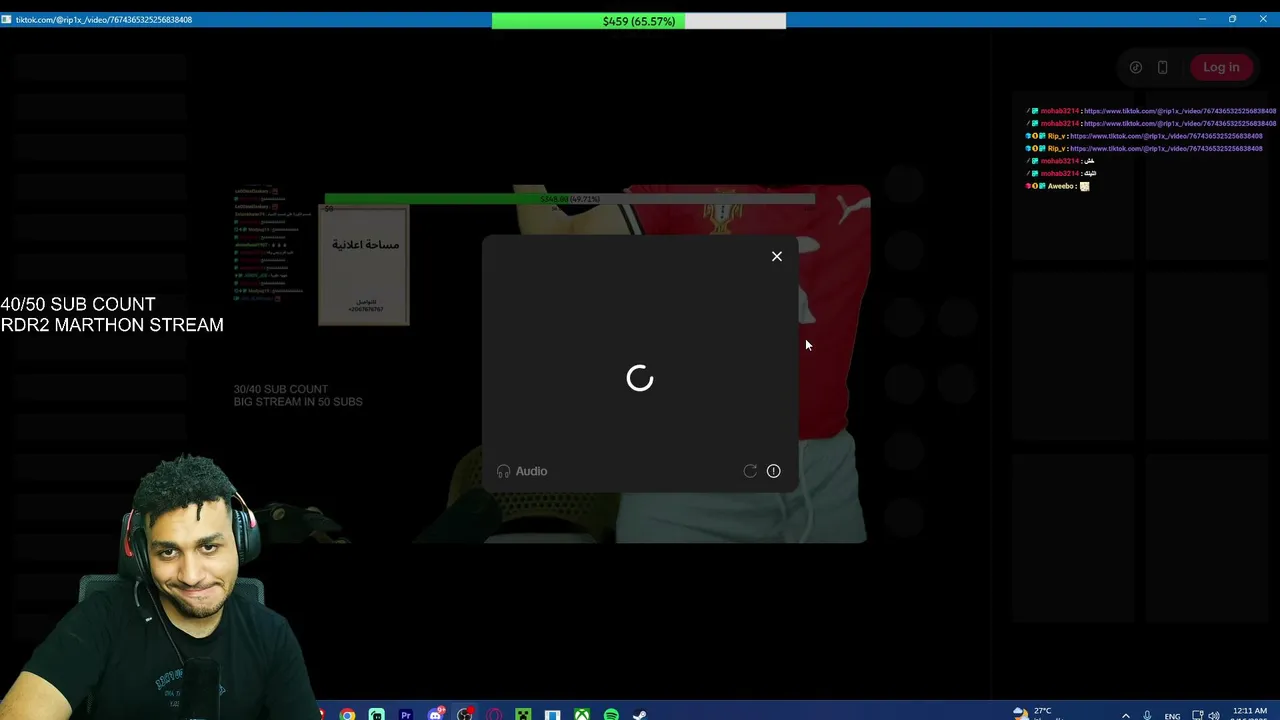This screenshot has width=1280, height=720.
Task: Open the volume control in system tray
Action: 1214,715
